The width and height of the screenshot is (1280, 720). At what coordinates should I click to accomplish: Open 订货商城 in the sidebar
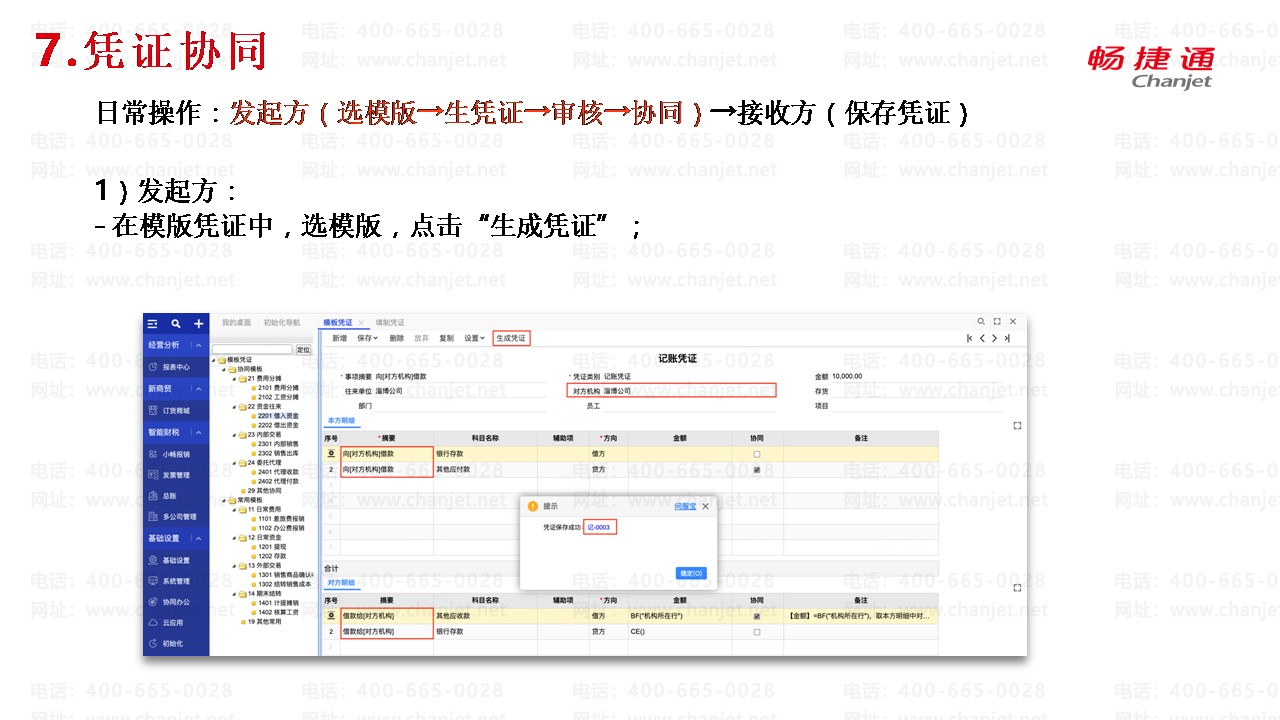[176, 411]
